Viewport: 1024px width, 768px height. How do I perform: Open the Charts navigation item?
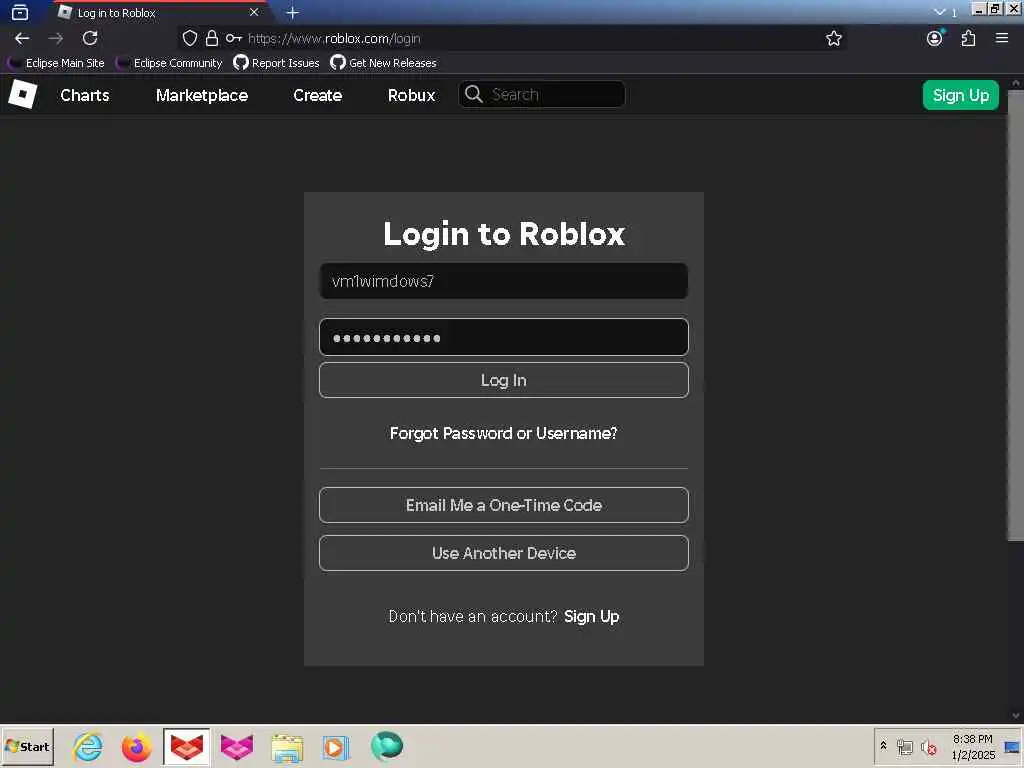coord(85,95)
